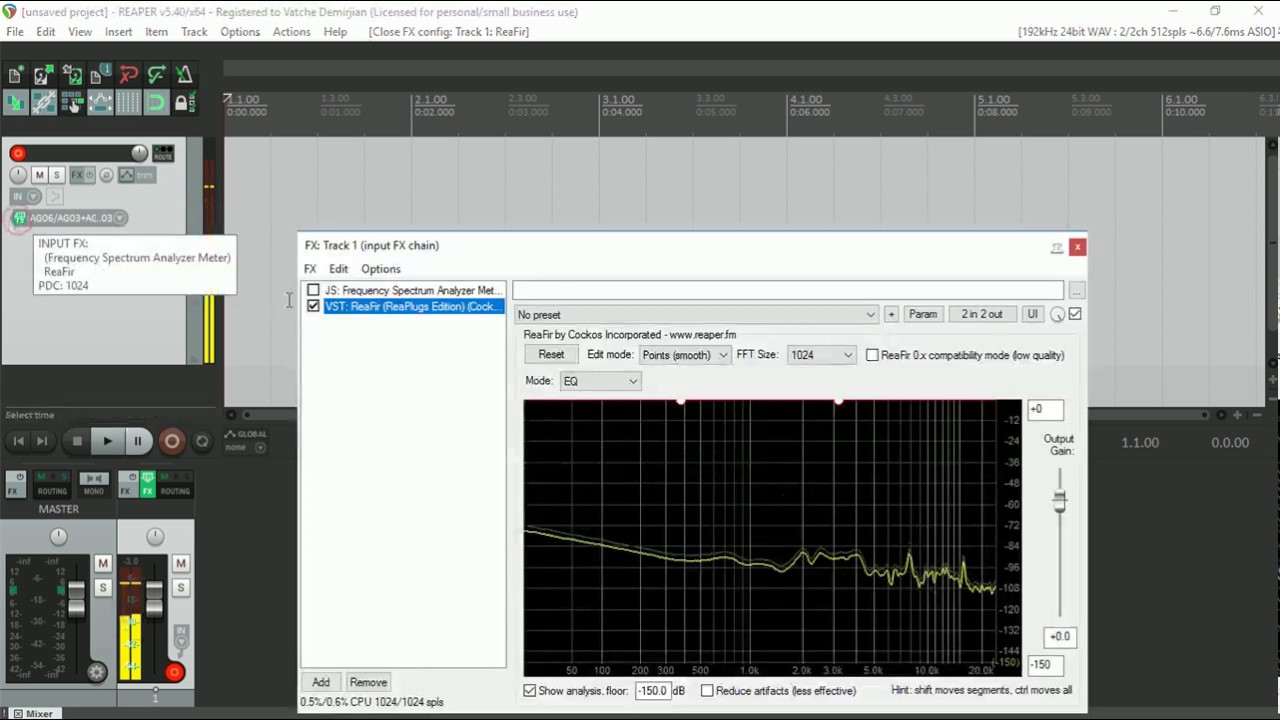
Task: Open the Options menu in main menu bar
Action: (240, 32)
